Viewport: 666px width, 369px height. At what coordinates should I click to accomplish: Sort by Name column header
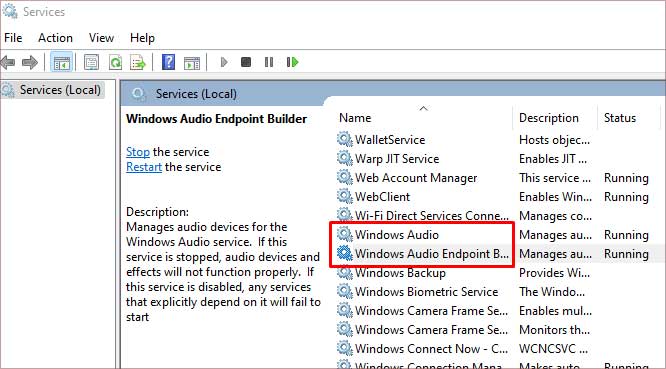click(355, 118)
